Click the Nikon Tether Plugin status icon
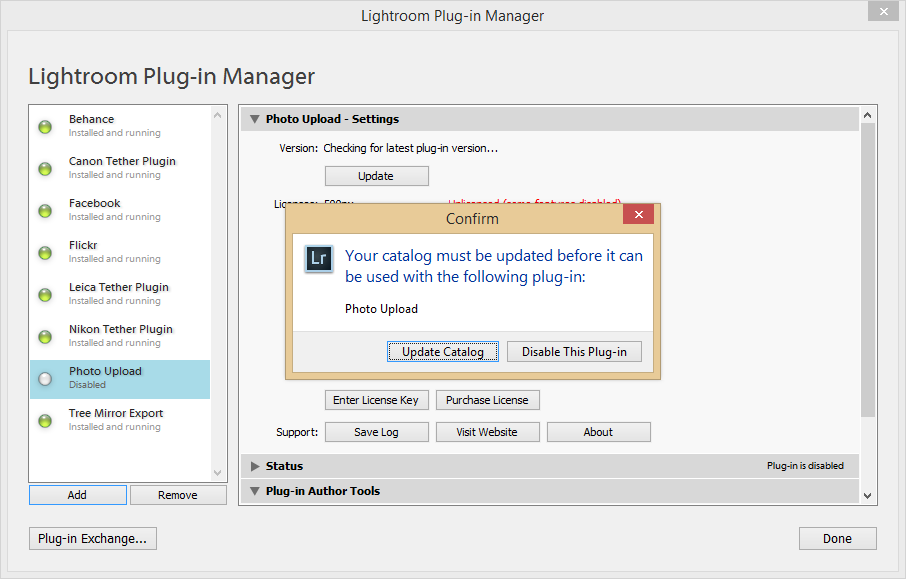The width and height of the screenshot is (906, 579). (45, 337)
